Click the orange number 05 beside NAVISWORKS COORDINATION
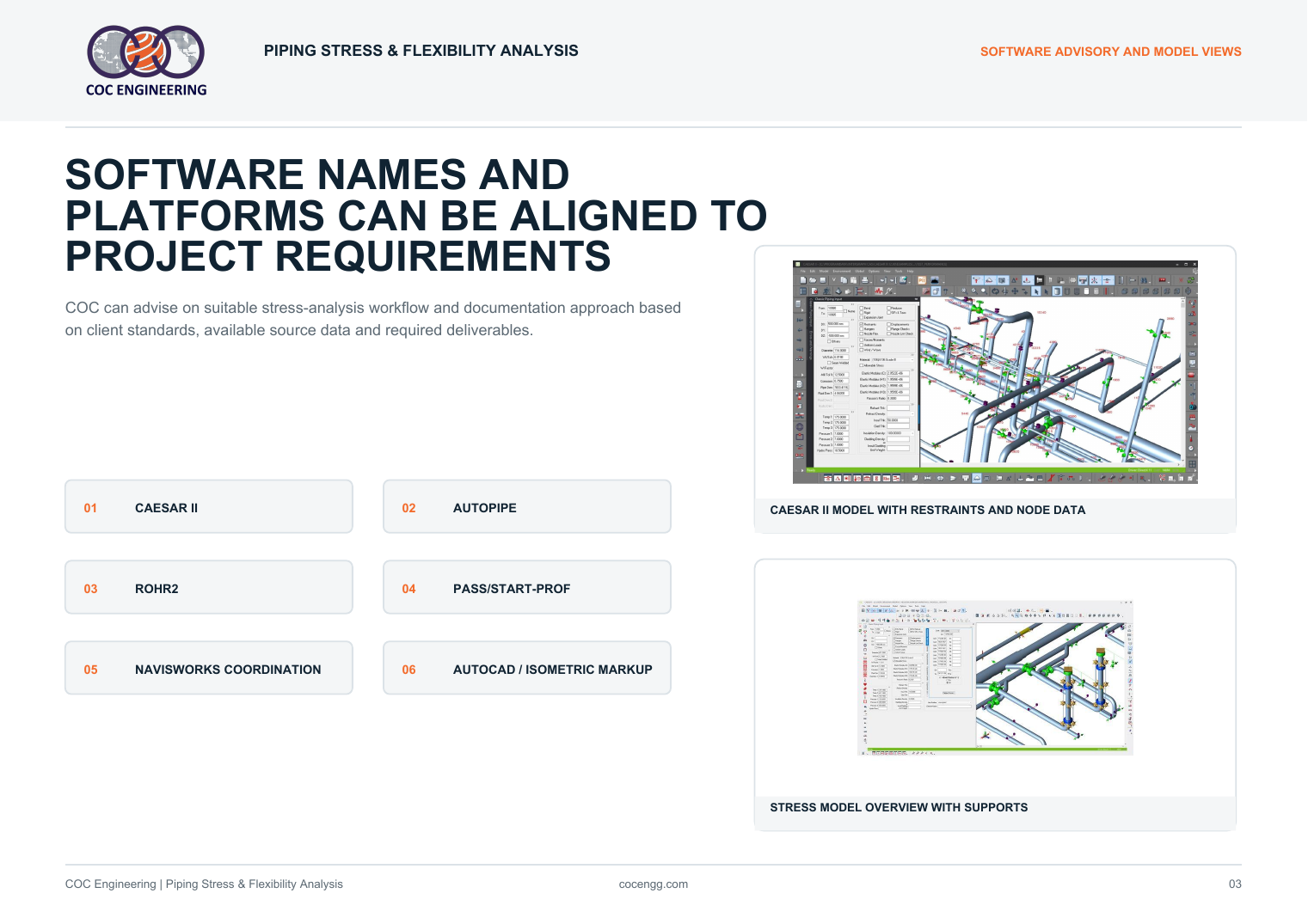Image resolution: width=1308 pixels, height=924 pixels. [x=90, y=670]
